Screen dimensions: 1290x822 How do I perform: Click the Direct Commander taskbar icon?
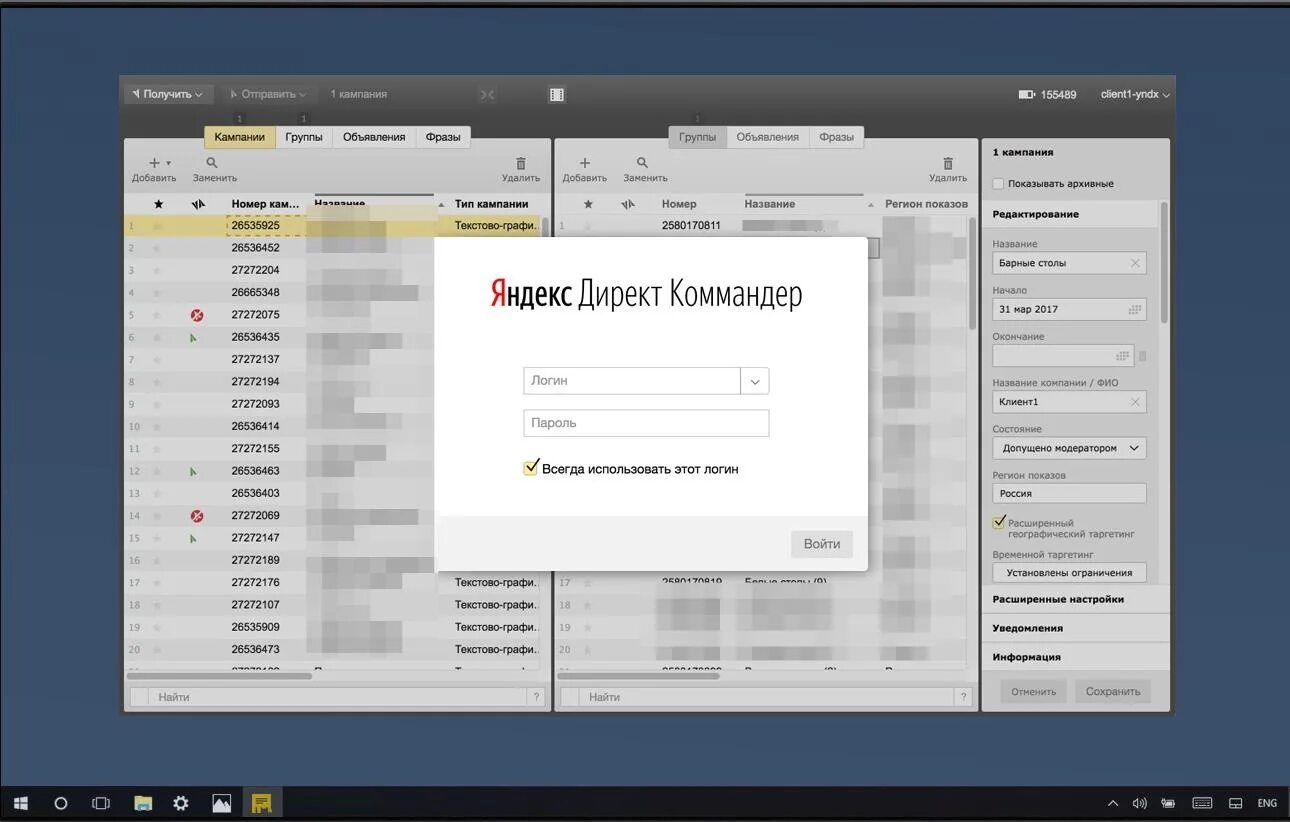click(x=262, y=803)
